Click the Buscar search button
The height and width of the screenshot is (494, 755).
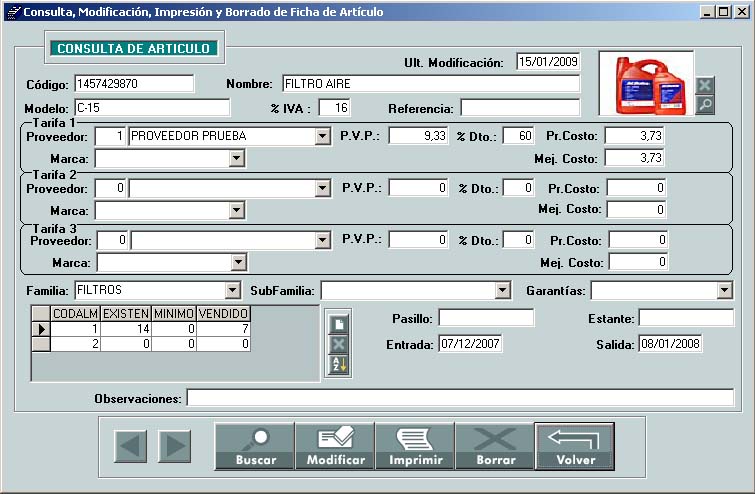(x=255, y=446)
